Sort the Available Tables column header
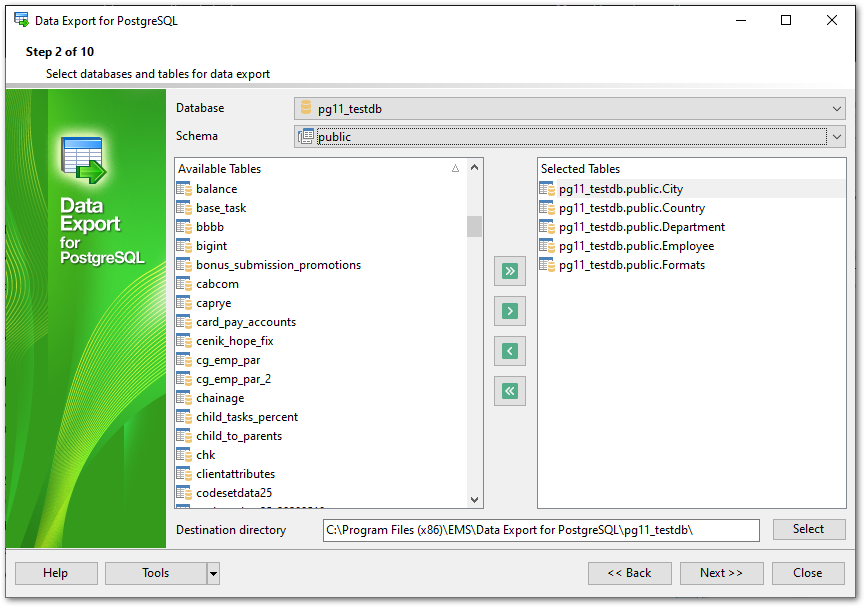Image resolution: width=865 pixels, height=607 pixels. (x=320, y=168)
